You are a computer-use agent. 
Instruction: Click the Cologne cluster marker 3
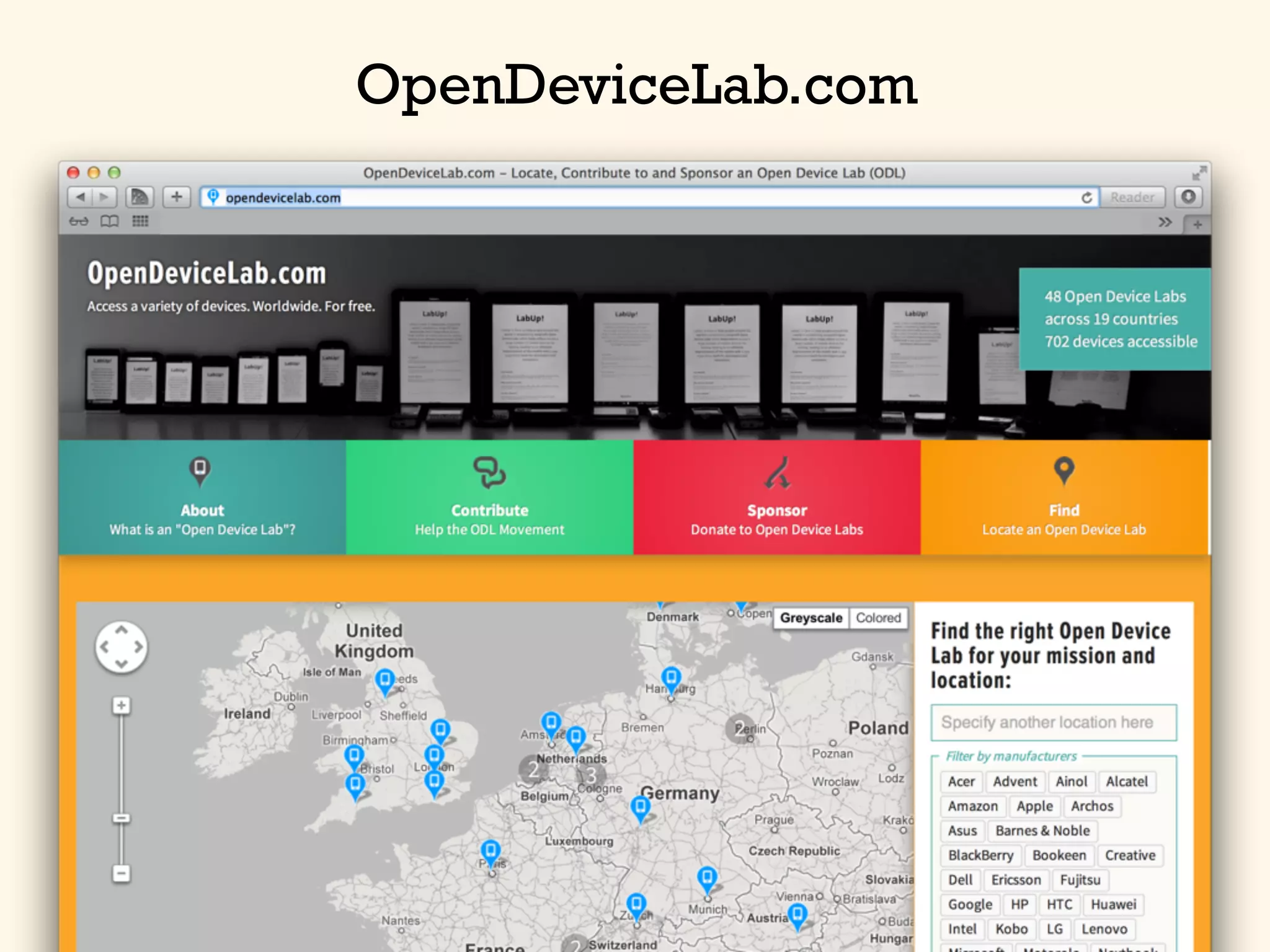[x=591, y=775]
